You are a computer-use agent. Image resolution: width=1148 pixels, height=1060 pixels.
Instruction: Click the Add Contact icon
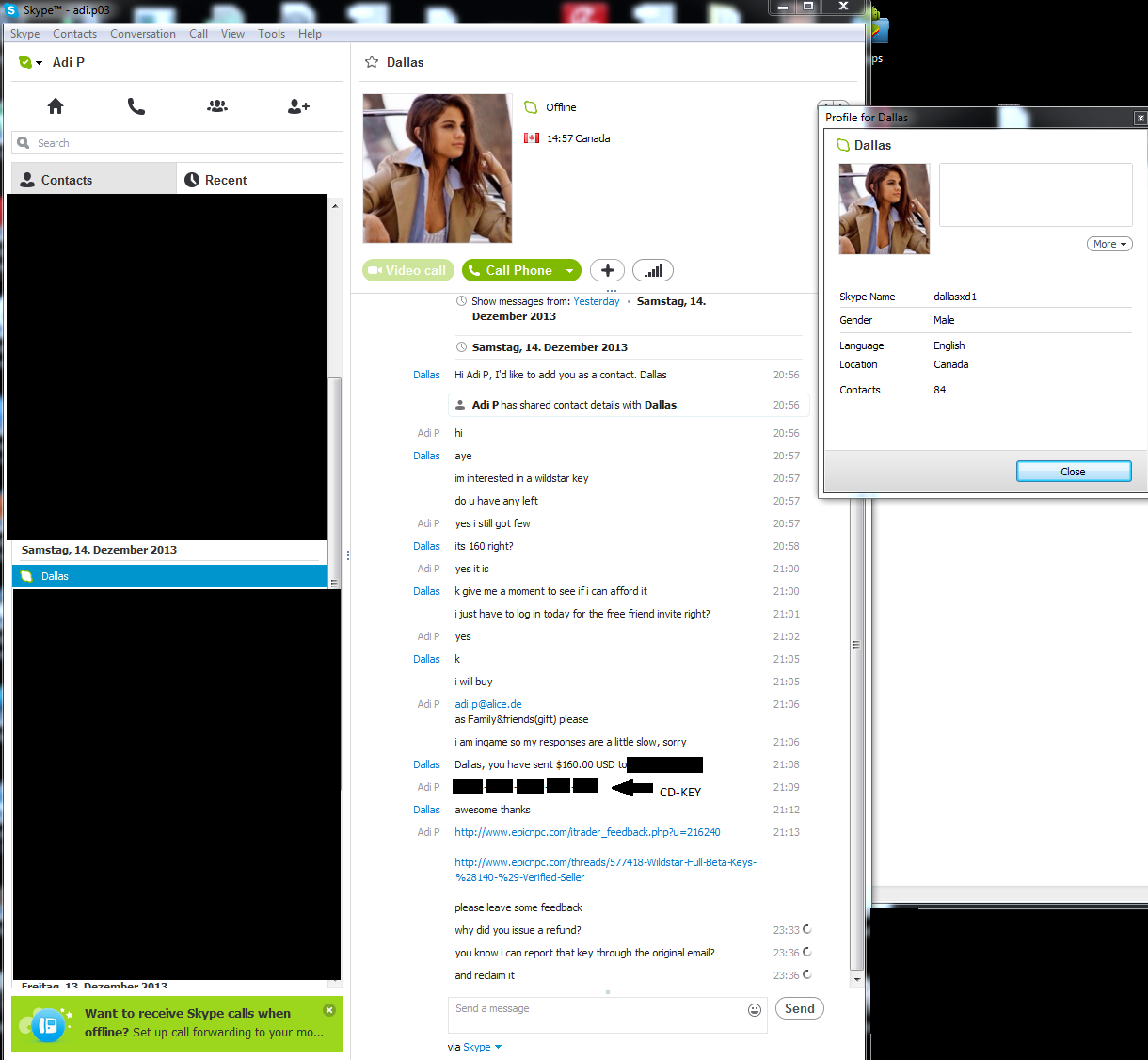(298, 106)
